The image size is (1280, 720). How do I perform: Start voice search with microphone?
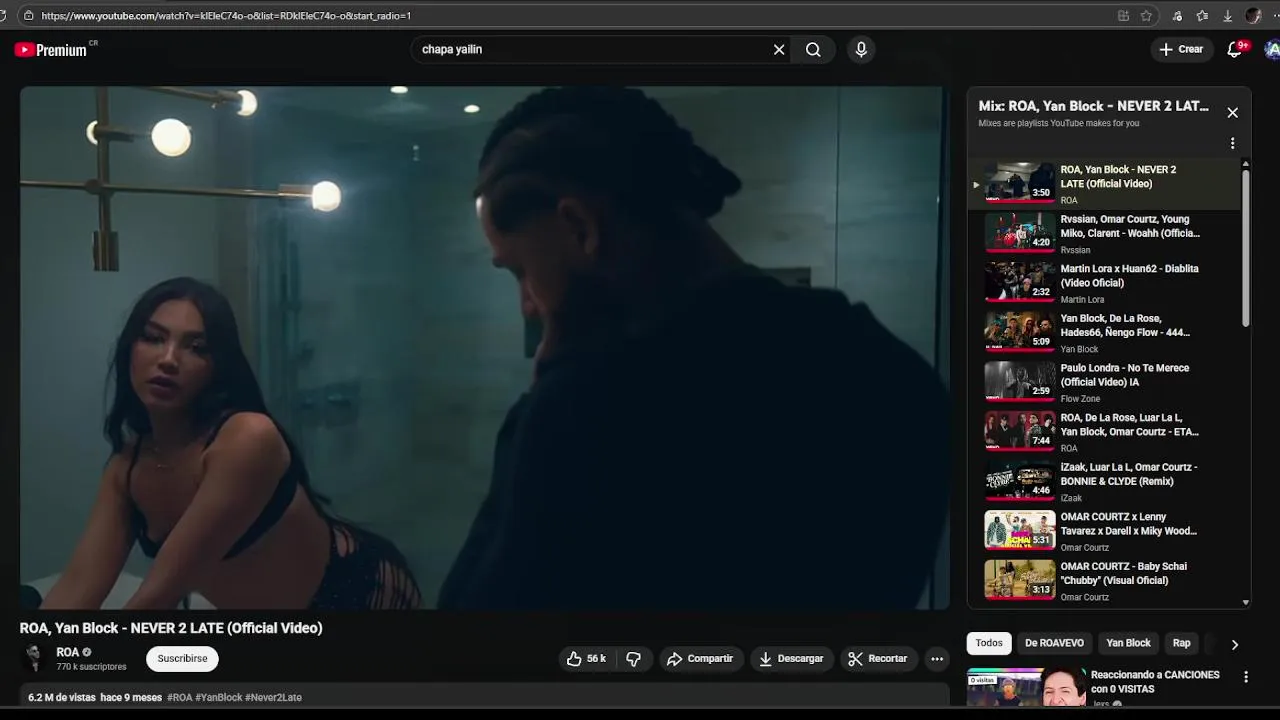(x=861, y=49)
